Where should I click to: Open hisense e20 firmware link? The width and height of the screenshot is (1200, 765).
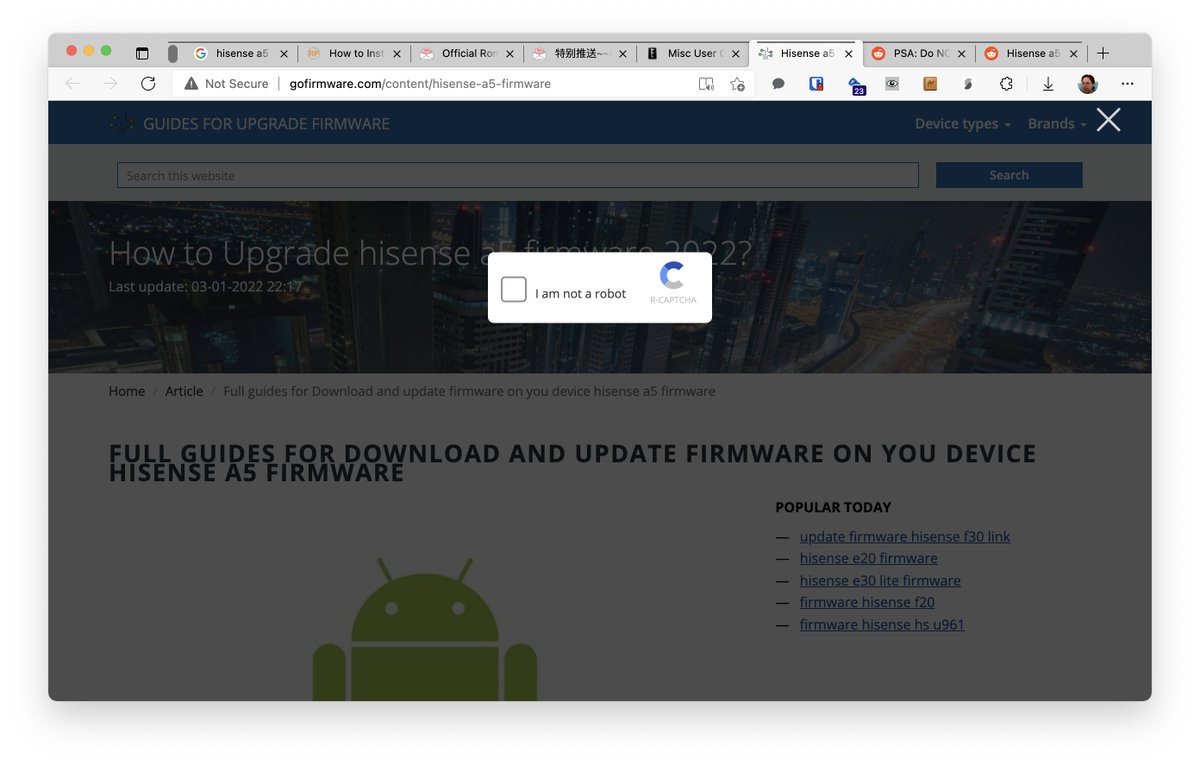point(869,559)
